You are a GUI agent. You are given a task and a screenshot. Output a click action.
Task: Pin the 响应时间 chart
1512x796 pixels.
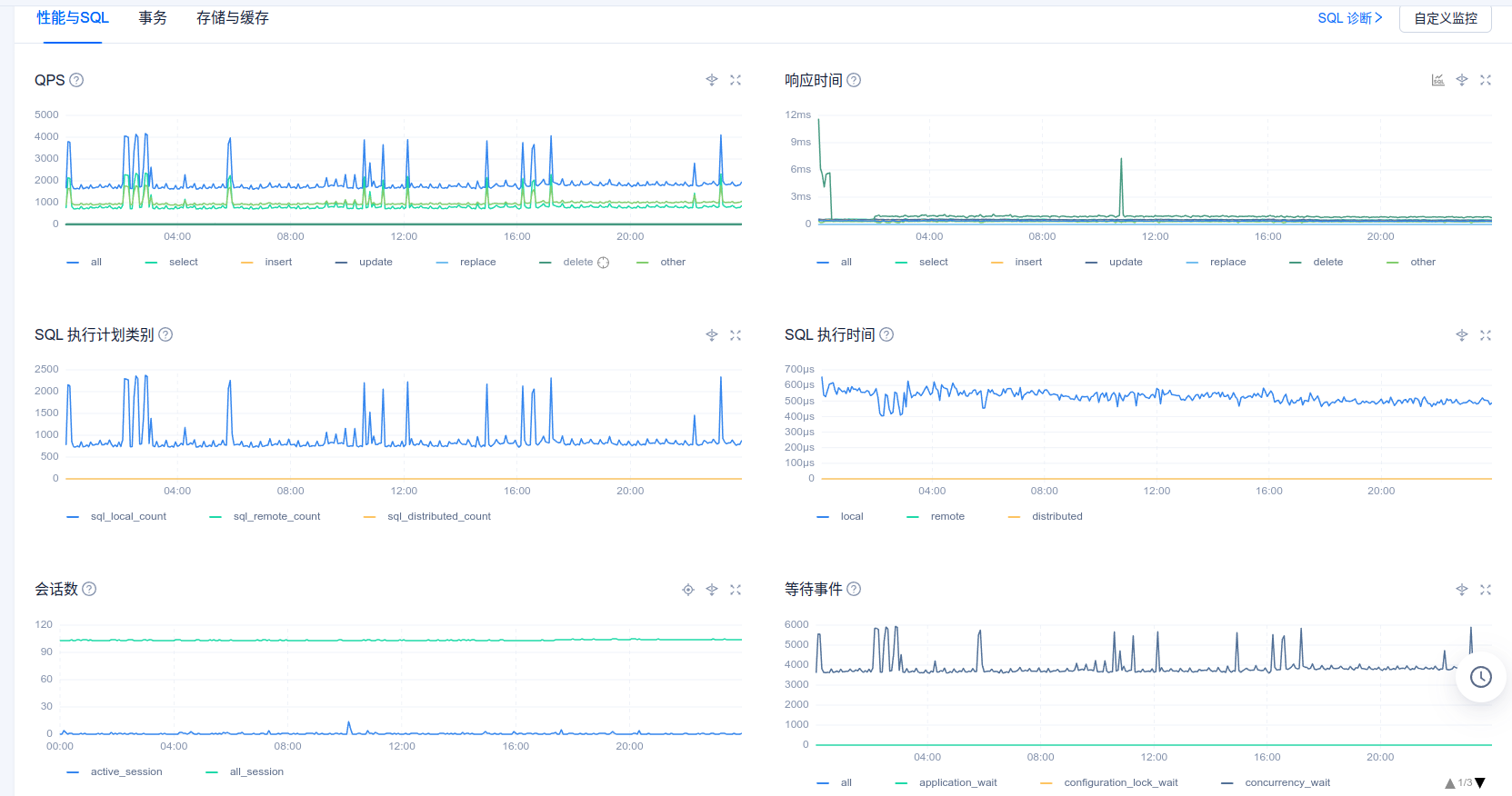click(x=1462, y=80)
